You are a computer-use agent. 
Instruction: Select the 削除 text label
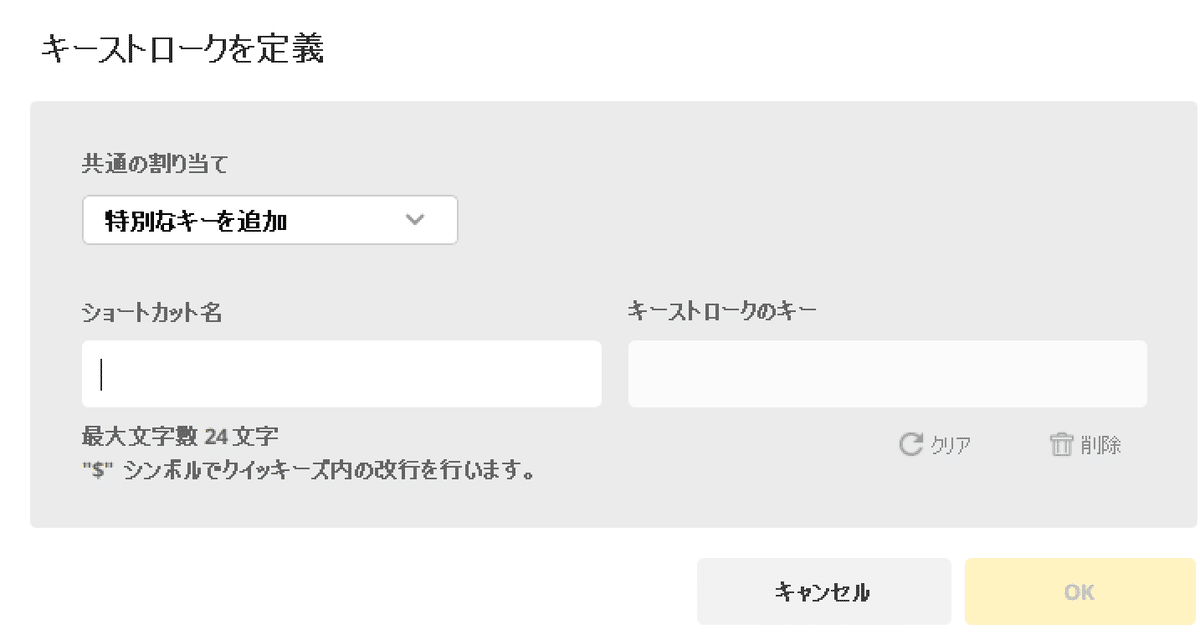[1100, 445]
